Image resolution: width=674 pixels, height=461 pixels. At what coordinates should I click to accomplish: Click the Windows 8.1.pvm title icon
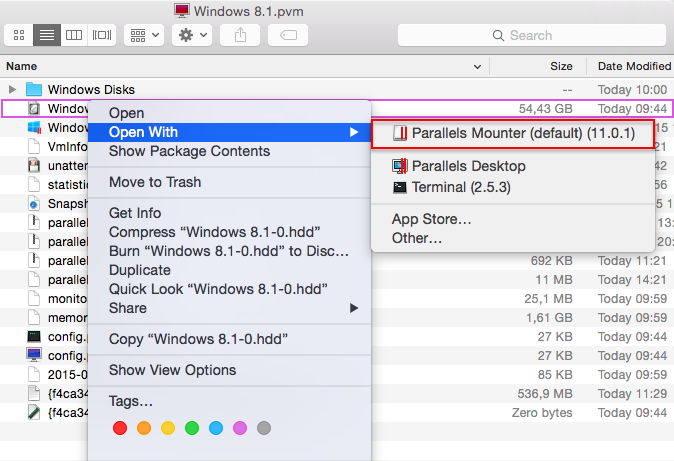182,10
